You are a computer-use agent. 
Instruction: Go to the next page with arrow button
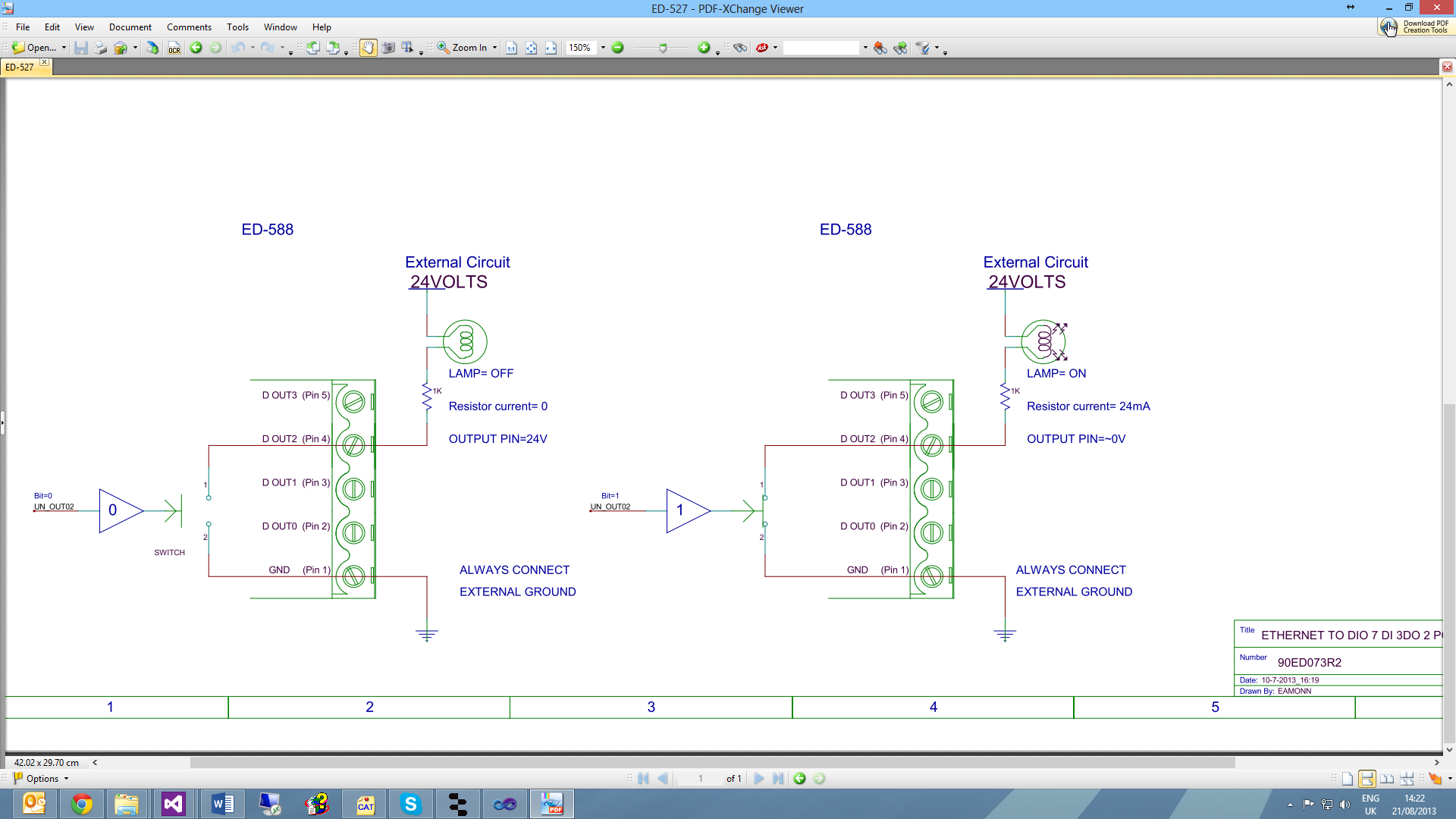759,778
